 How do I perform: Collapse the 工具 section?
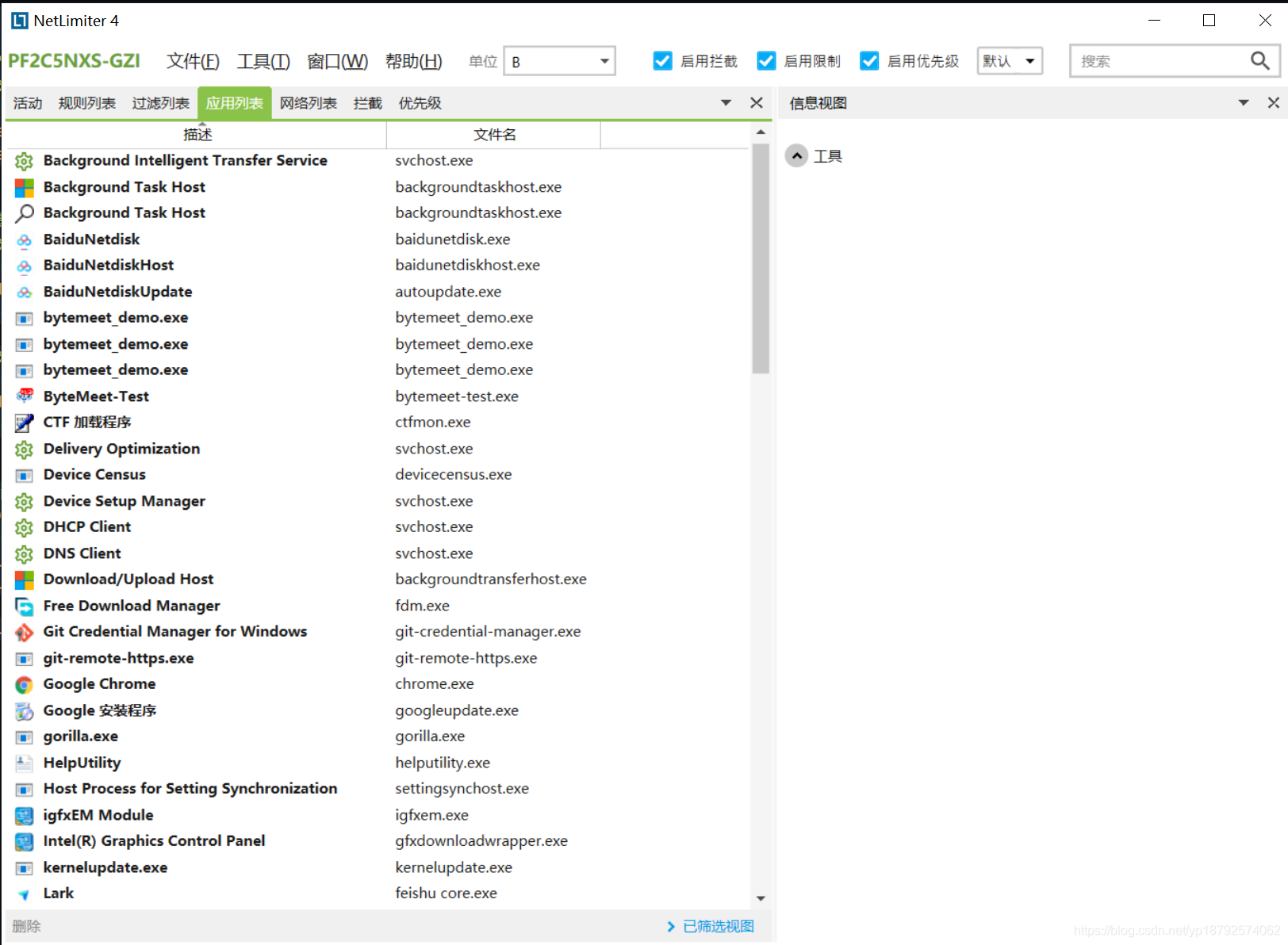(797, 156)
